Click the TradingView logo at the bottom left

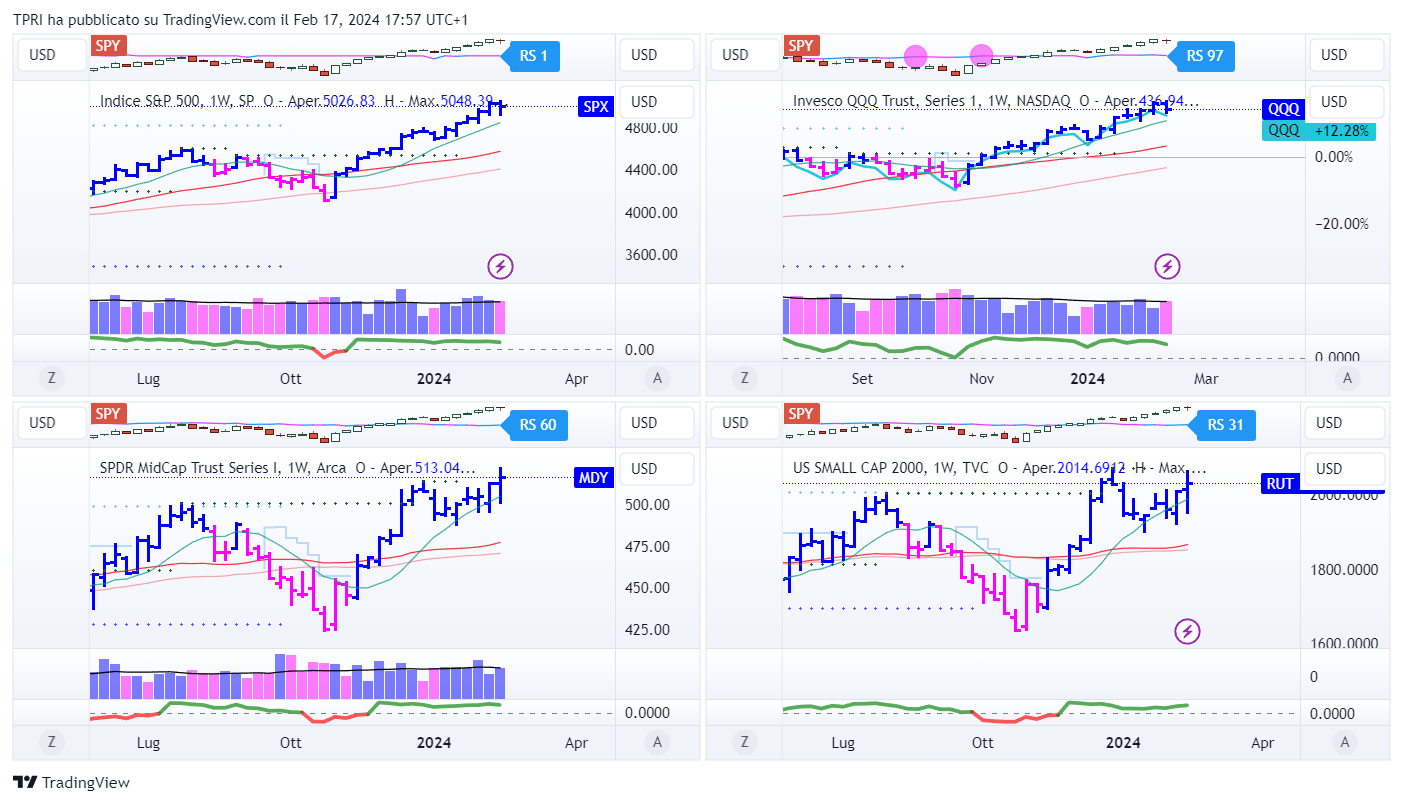pos(71,783)
